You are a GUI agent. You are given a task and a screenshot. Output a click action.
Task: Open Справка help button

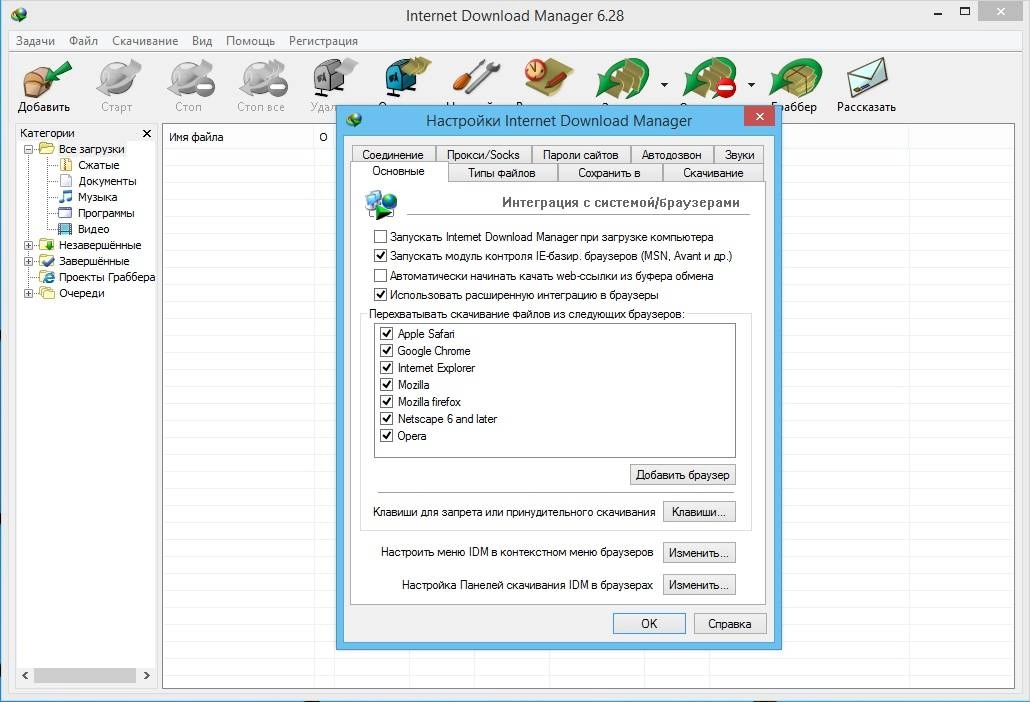coord(730,623)
